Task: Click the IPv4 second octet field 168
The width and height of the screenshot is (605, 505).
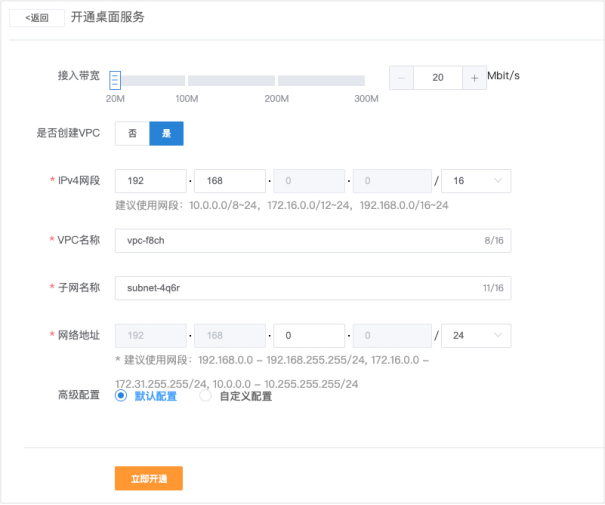Action: 231,181
